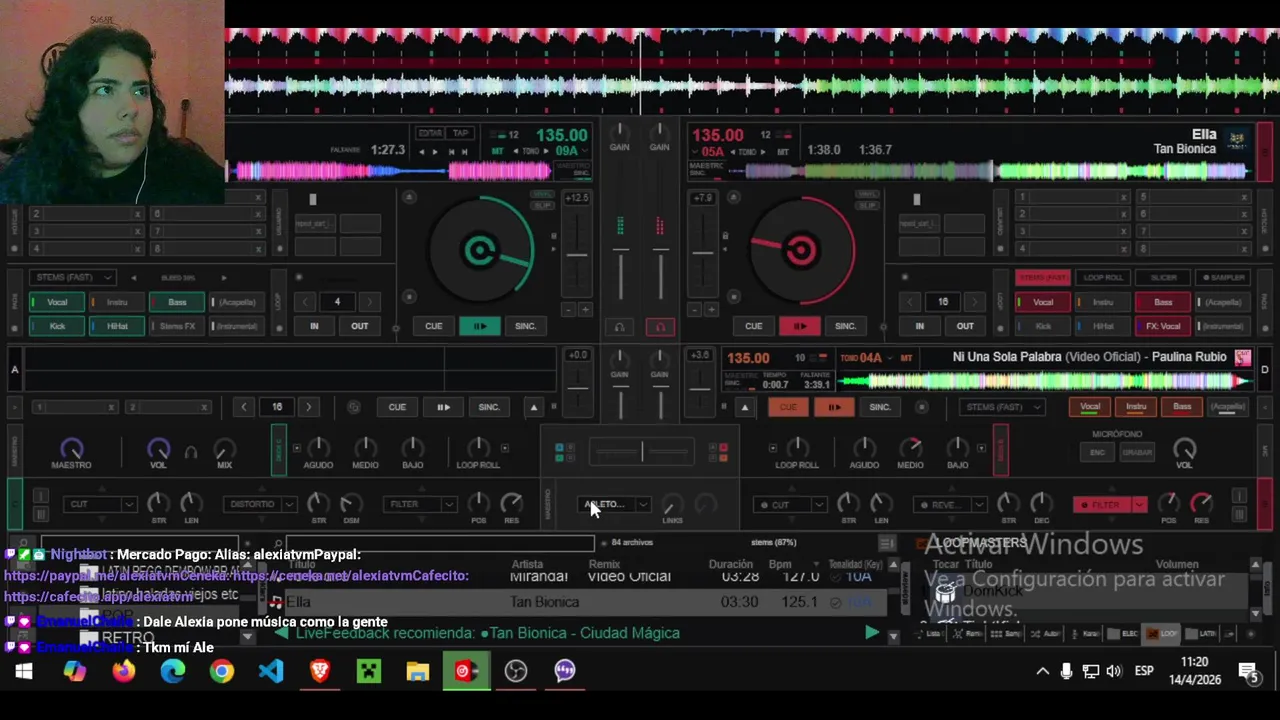Image resolution: width=1280 pixels, height=720 pixels.
Task: Click deck D MEDIO EQ knob
Action: click(x=910, y=447)
